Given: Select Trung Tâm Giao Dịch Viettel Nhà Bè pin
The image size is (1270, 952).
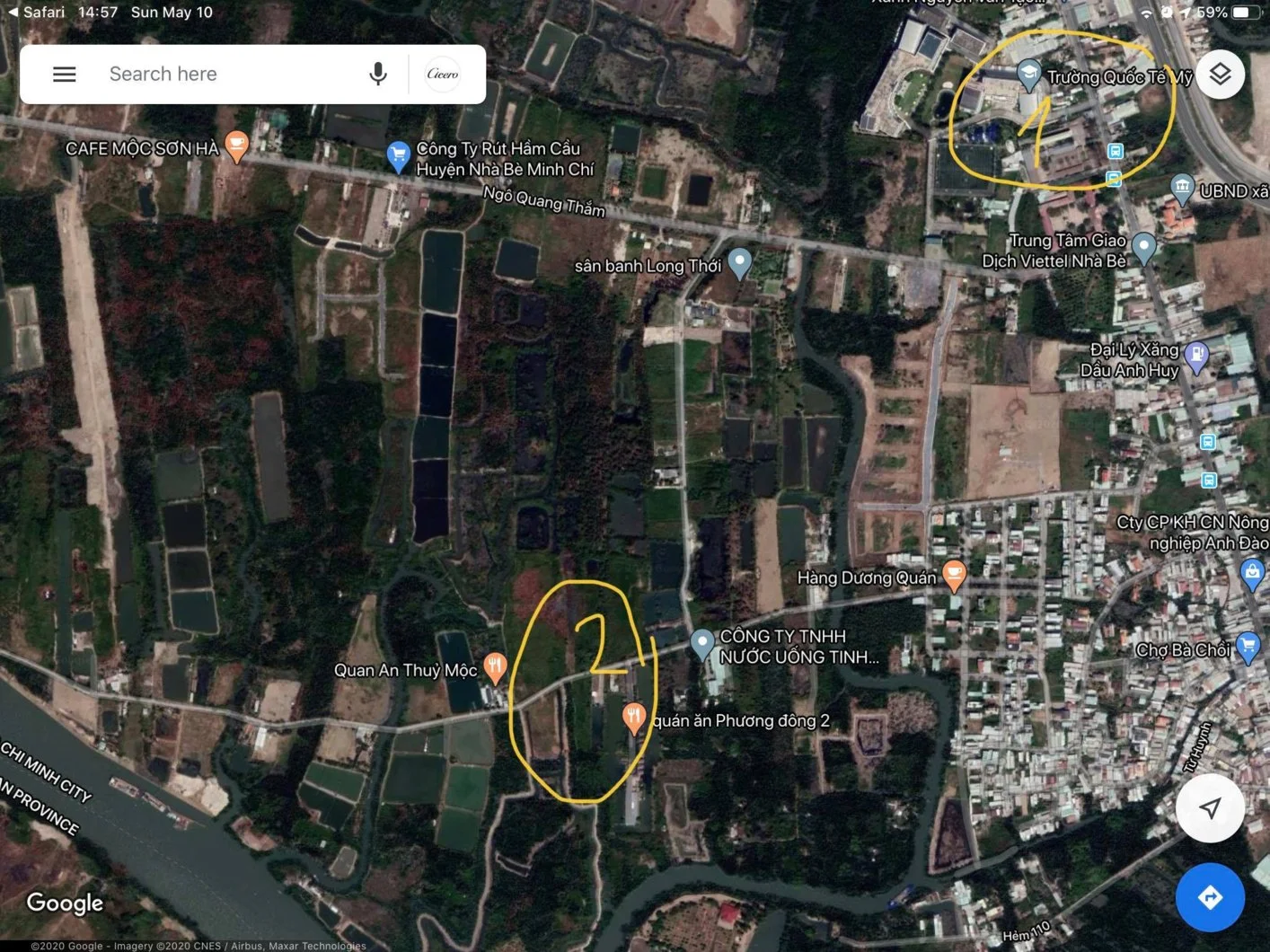Looking at the screenshot, I should pos(1143,246).
